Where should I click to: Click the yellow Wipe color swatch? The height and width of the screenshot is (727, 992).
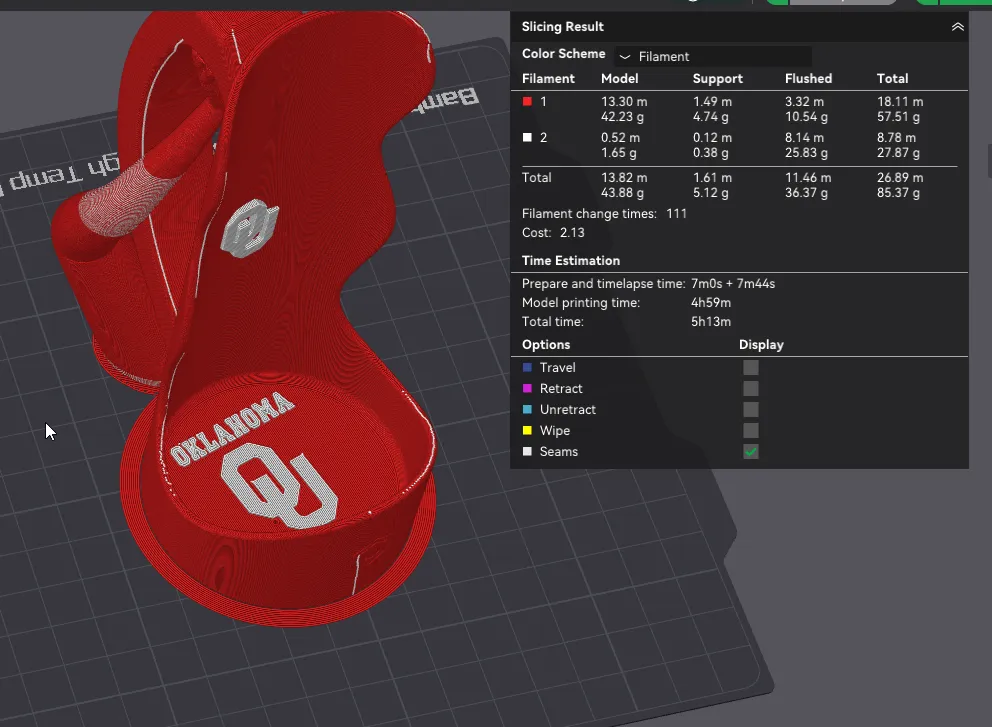[x=527, y=430]
